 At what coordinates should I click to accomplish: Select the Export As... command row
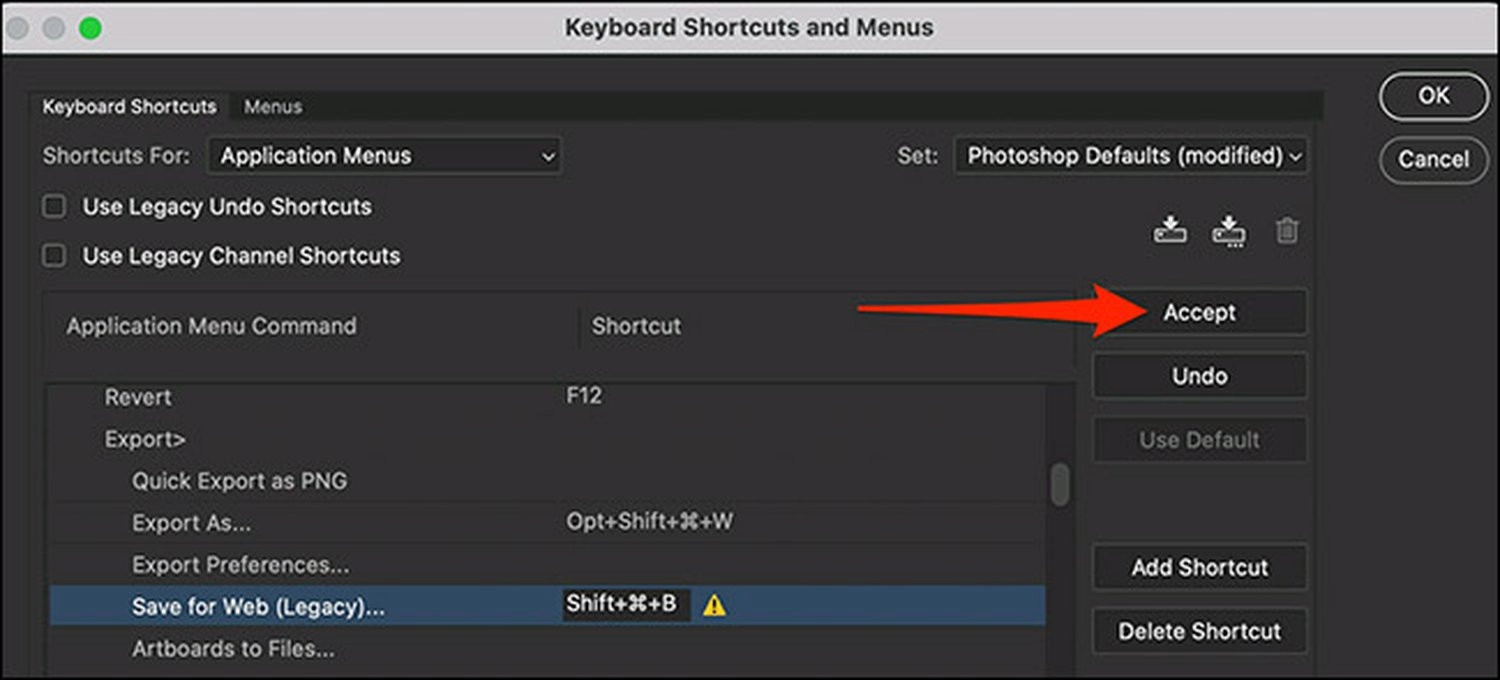point(547,523)
